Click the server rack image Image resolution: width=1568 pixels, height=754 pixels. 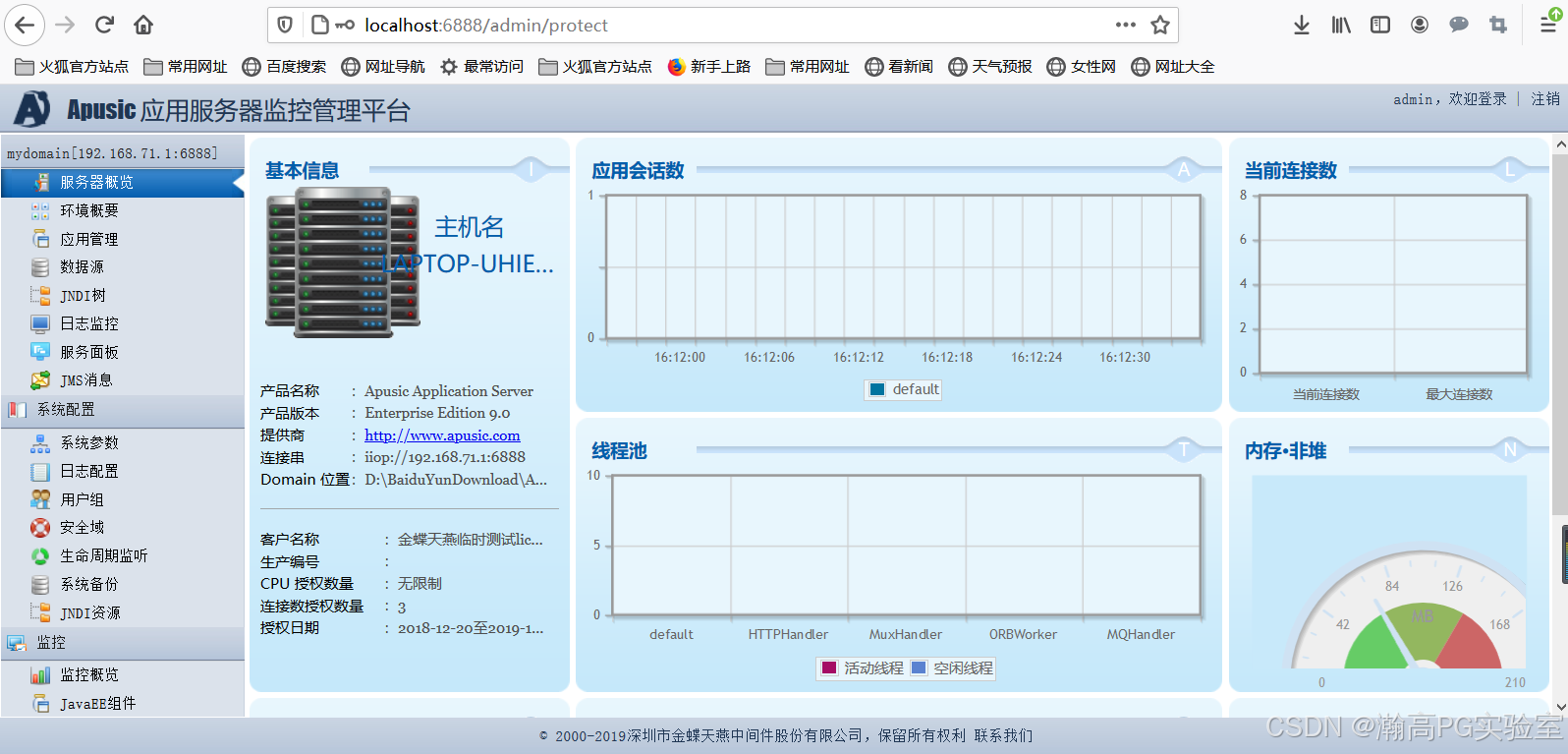(x=343, y=262)
